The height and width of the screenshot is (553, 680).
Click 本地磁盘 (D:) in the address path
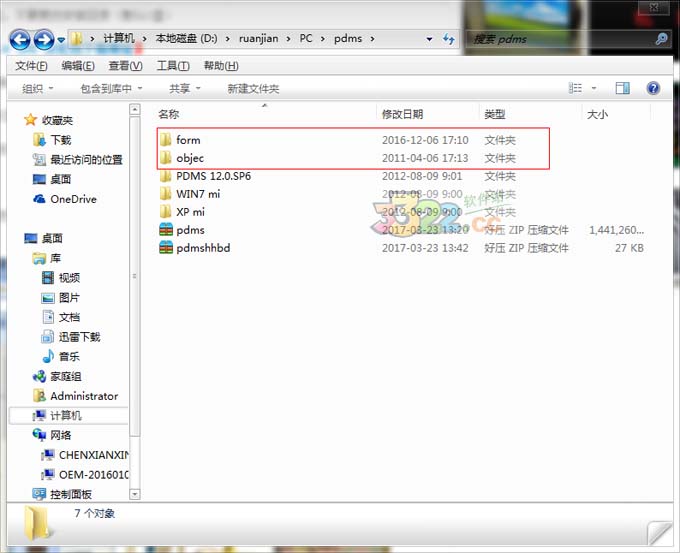click(186, 38)
